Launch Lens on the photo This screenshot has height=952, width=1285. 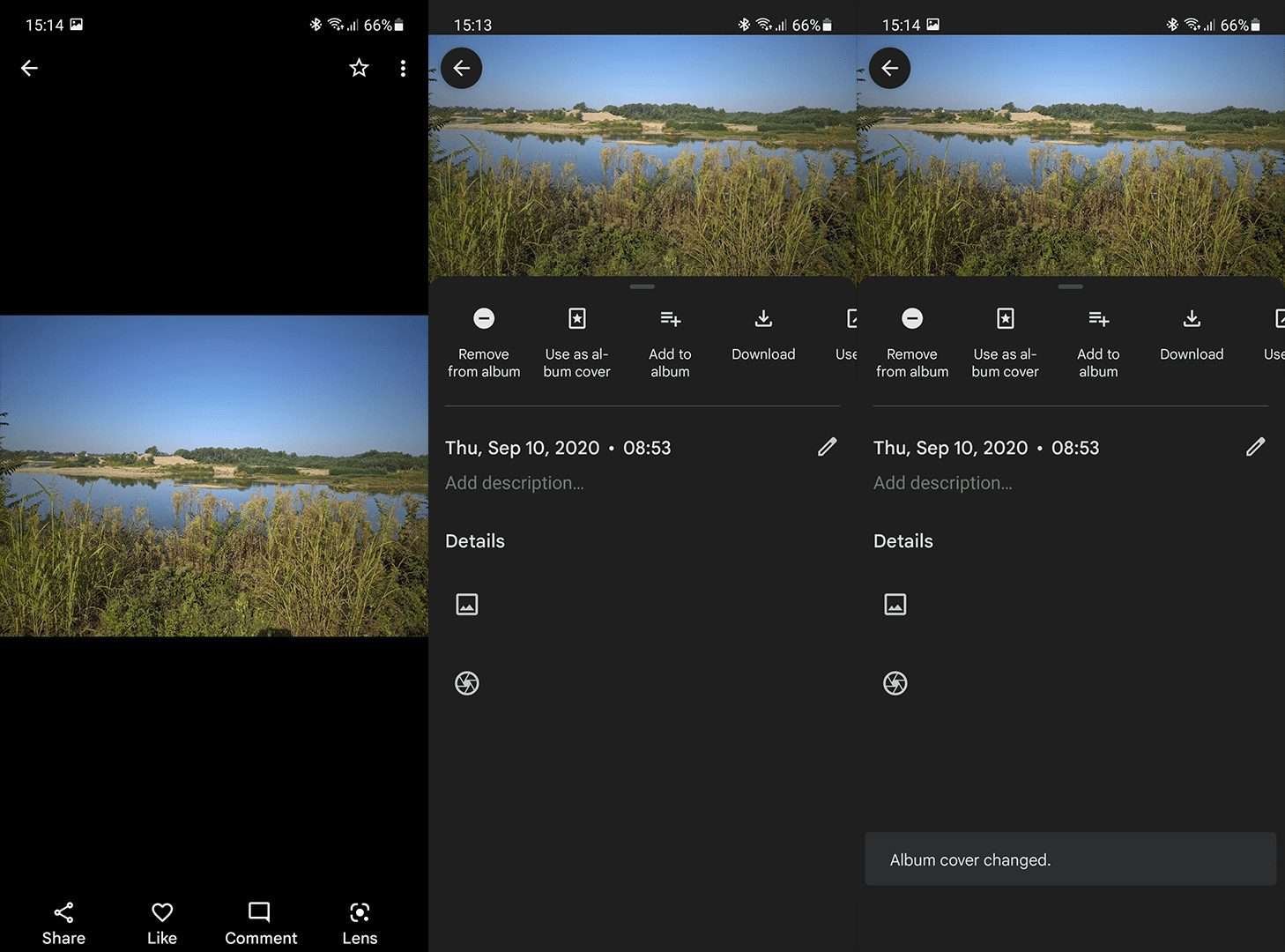tap(360, 923)
